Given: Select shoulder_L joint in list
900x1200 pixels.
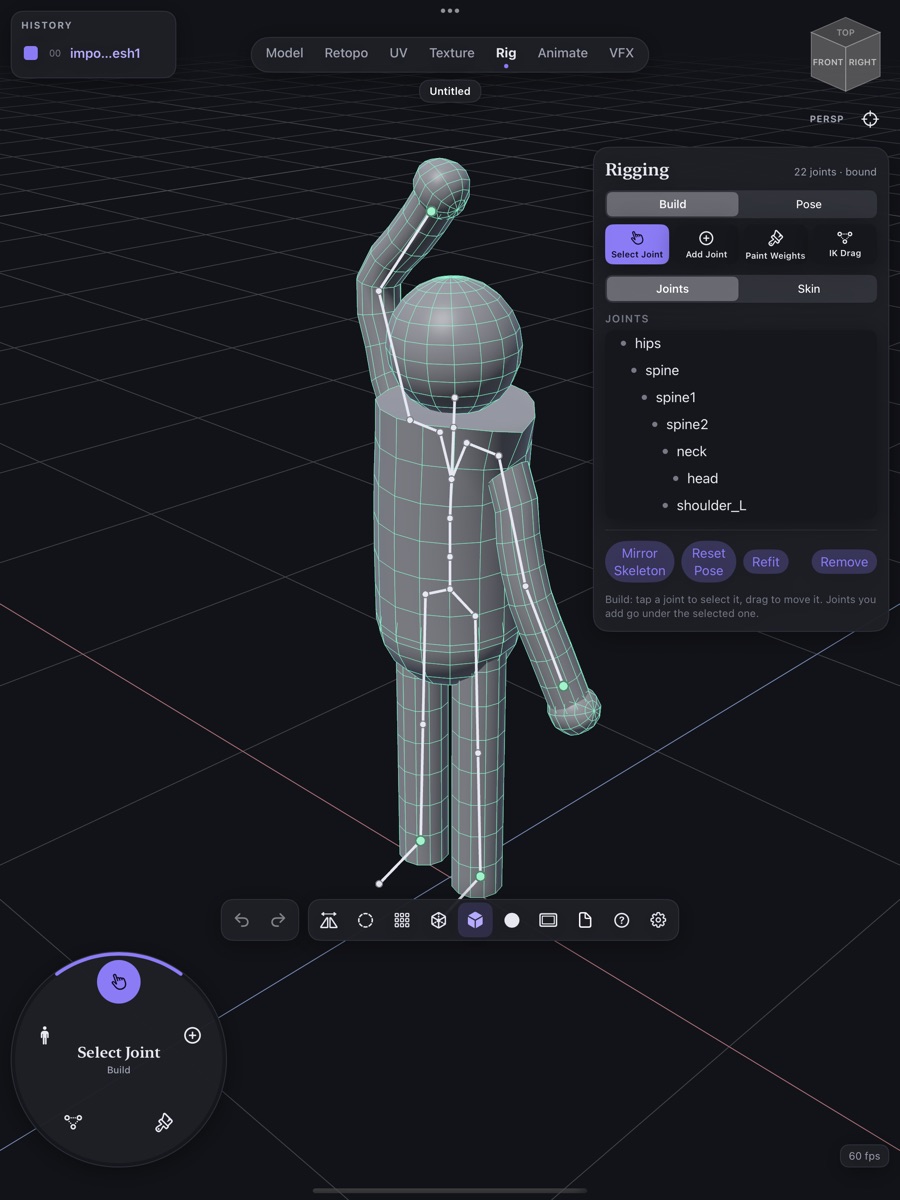Looking at the screenshot, I should click(740, 505).
